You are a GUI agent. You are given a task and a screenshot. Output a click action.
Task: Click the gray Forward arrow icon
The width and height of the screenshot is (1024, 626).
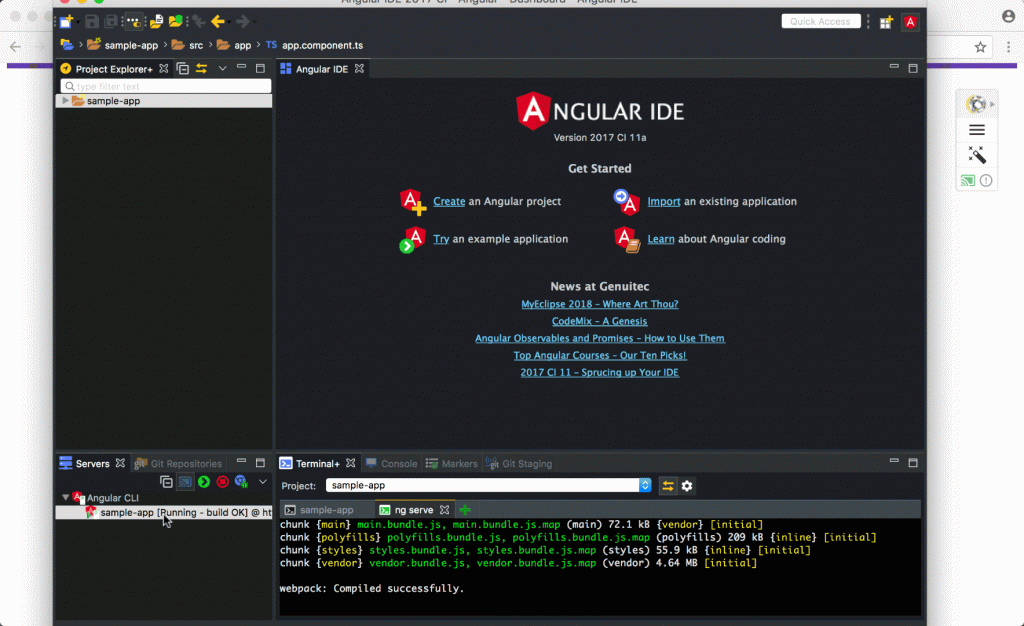(242, 22)
